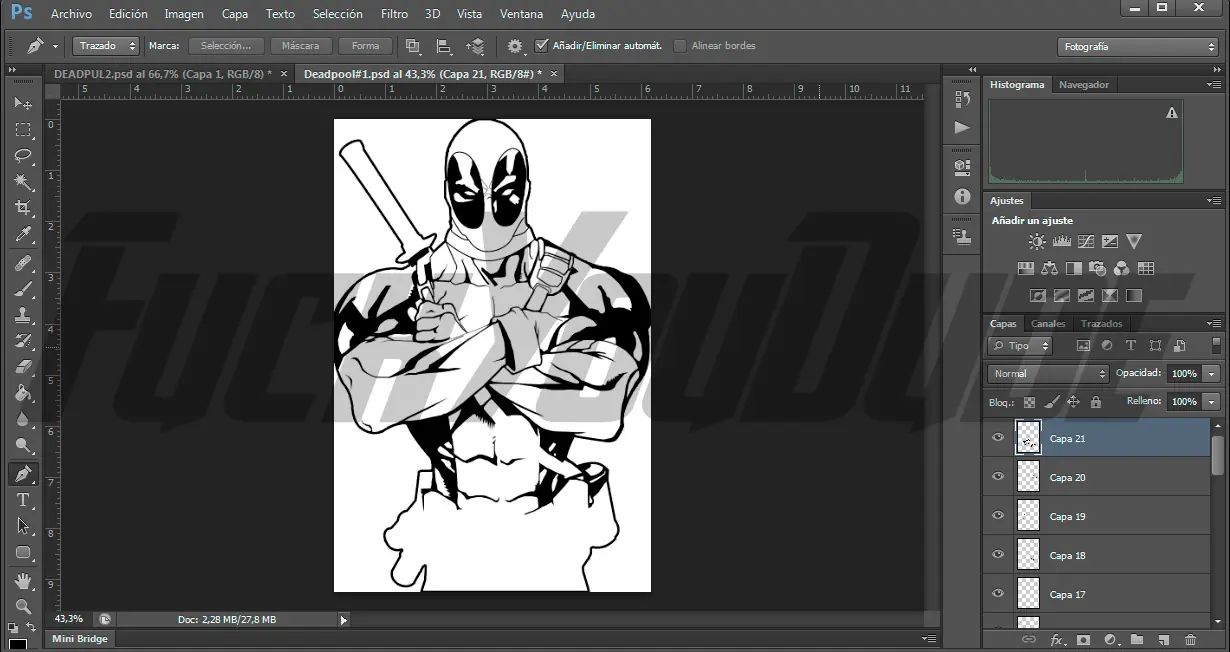The width and height of the screenshot is (1230, 652).
Task: Click the Capa 21 layer thumbnail
Action: coord(1028,438)
